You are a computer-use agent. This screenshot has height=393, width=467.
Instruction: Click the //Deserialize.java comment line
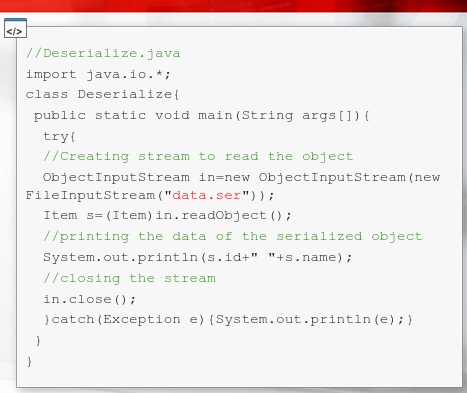pos(103,53)
